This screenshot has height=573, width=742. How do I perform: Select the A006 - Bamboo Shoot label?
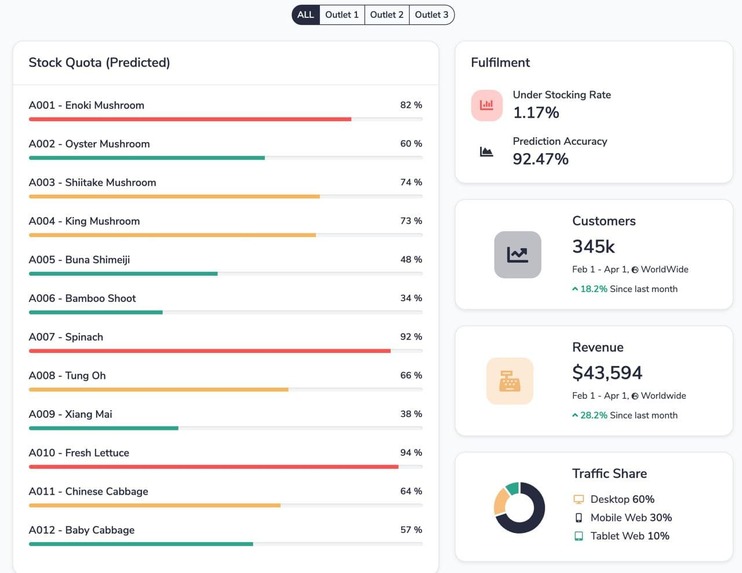82,298
